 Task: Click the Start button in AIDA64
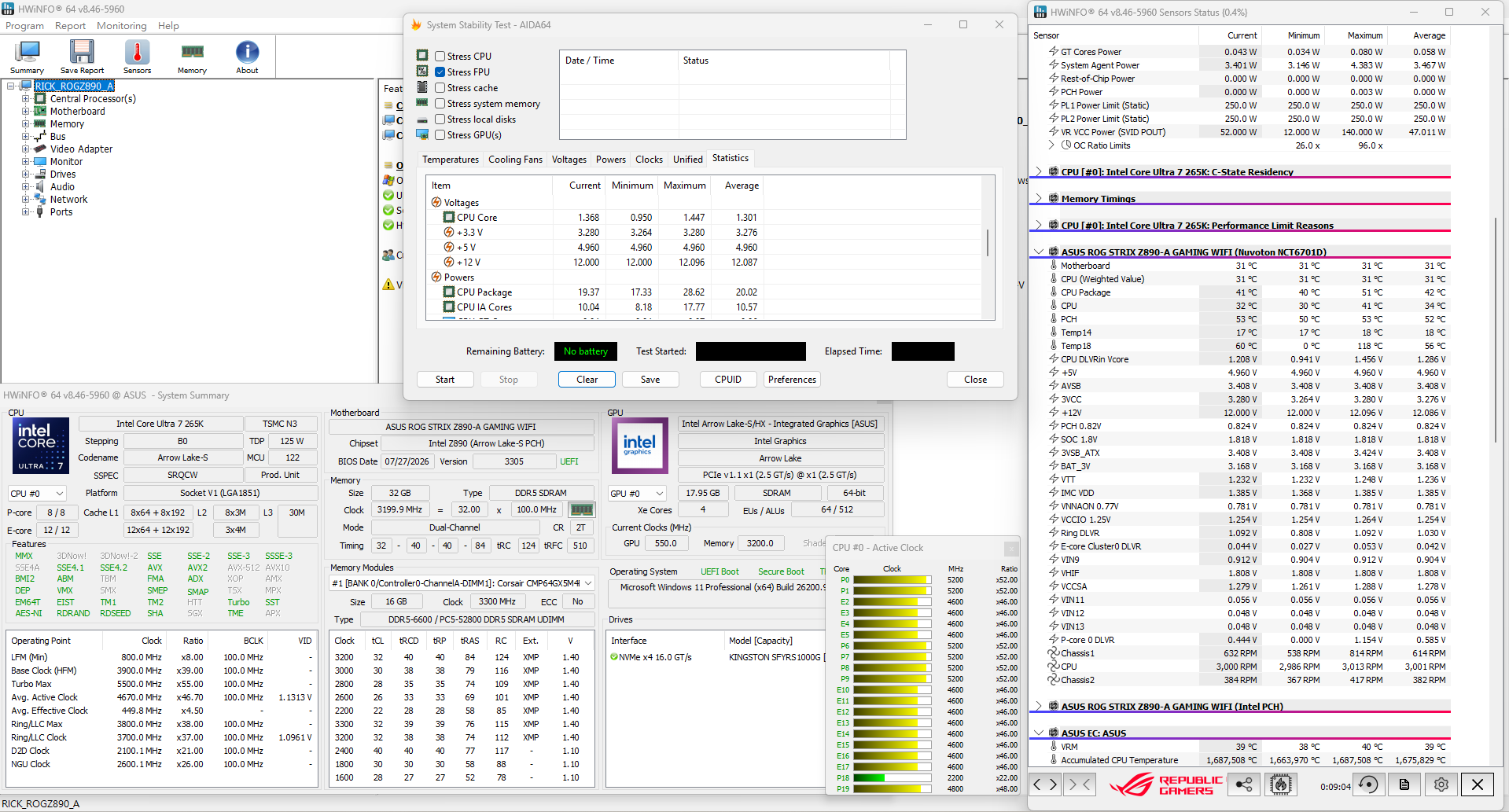(x=445, y=380)
